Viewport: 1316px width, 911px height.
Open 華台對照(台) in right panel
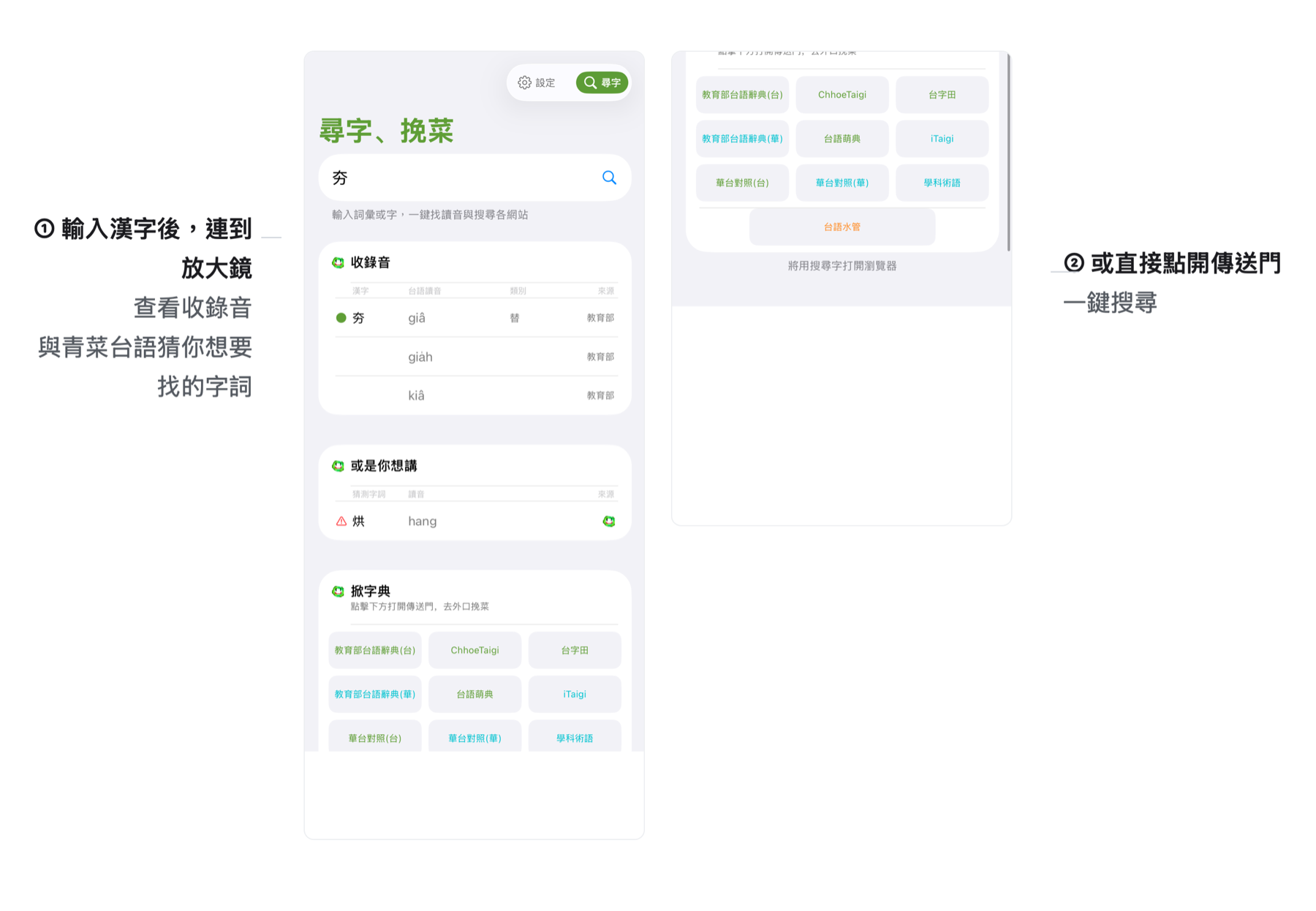742,183
